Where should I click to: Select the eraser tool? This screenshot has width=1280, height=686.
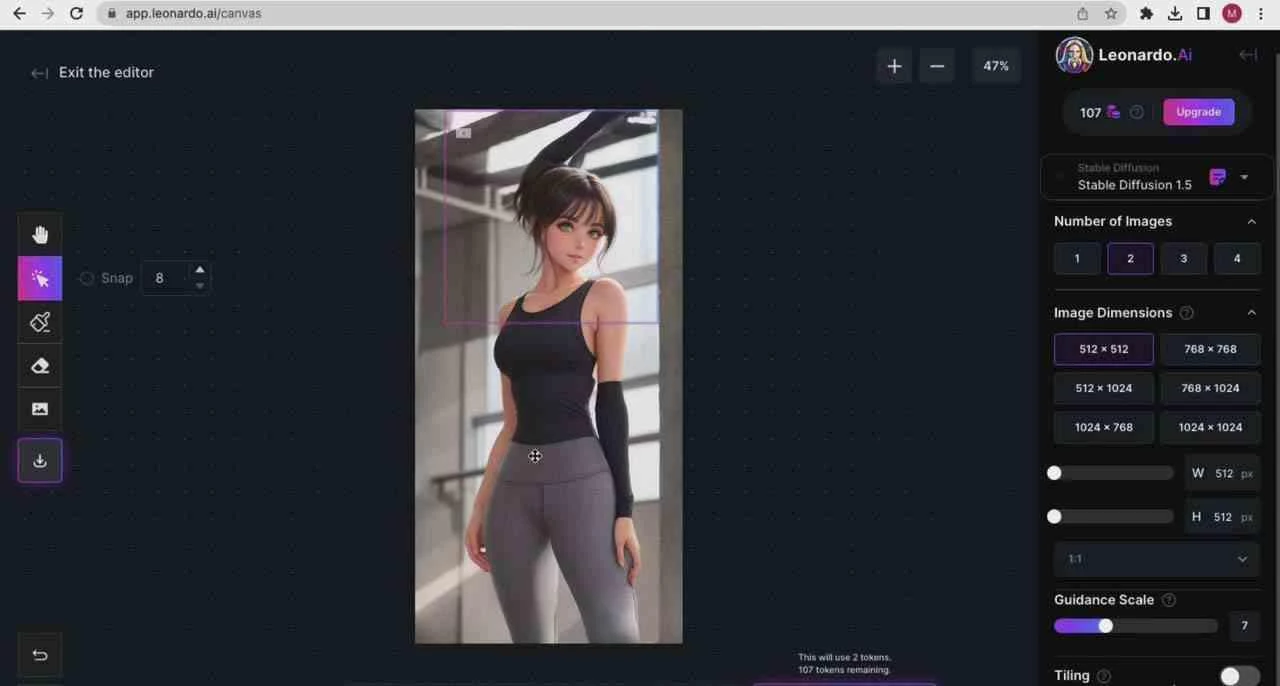[40, 366]
